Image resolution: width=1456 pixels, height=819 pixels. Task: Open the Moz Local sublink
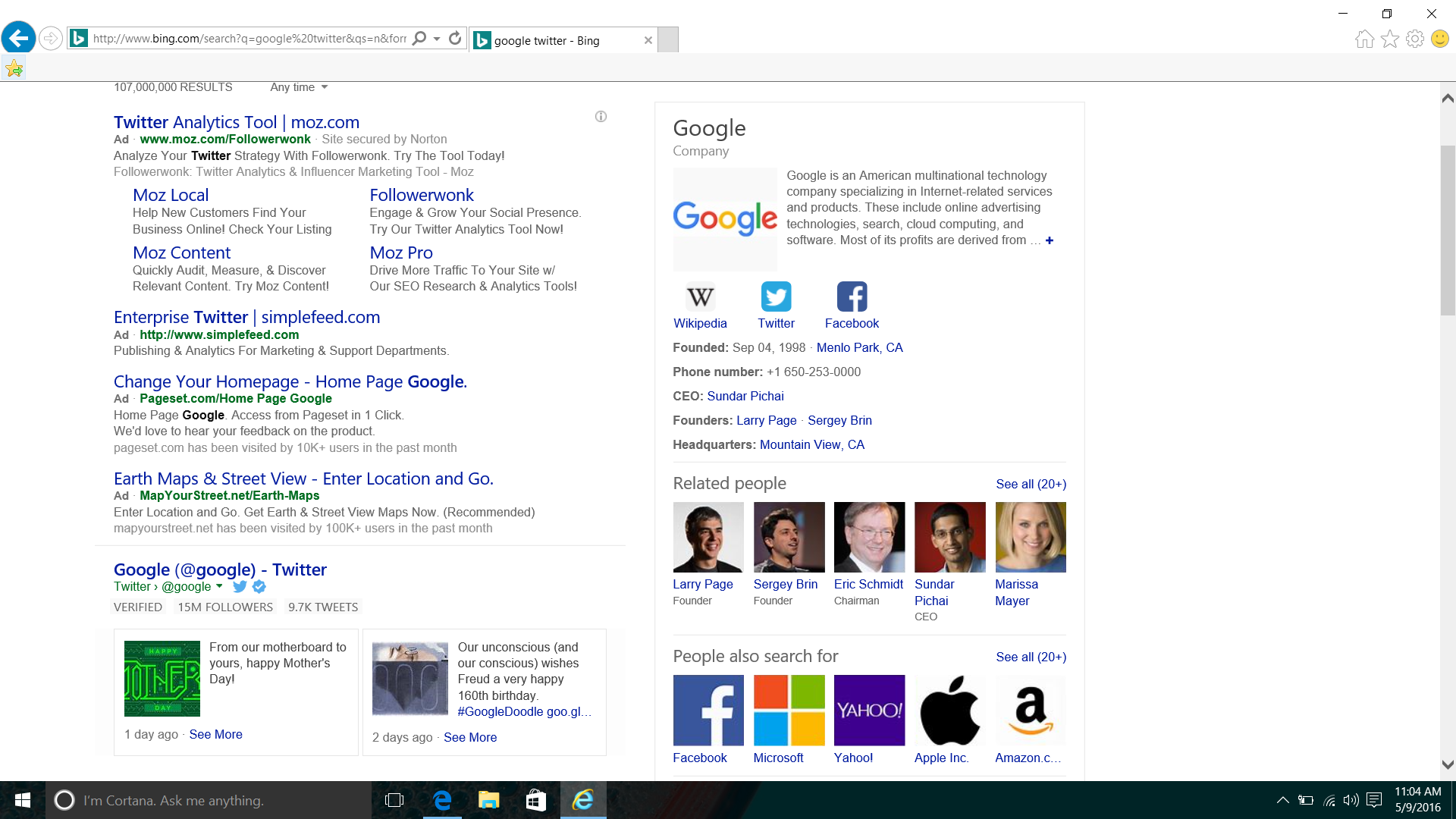click(x=171, y=195)
